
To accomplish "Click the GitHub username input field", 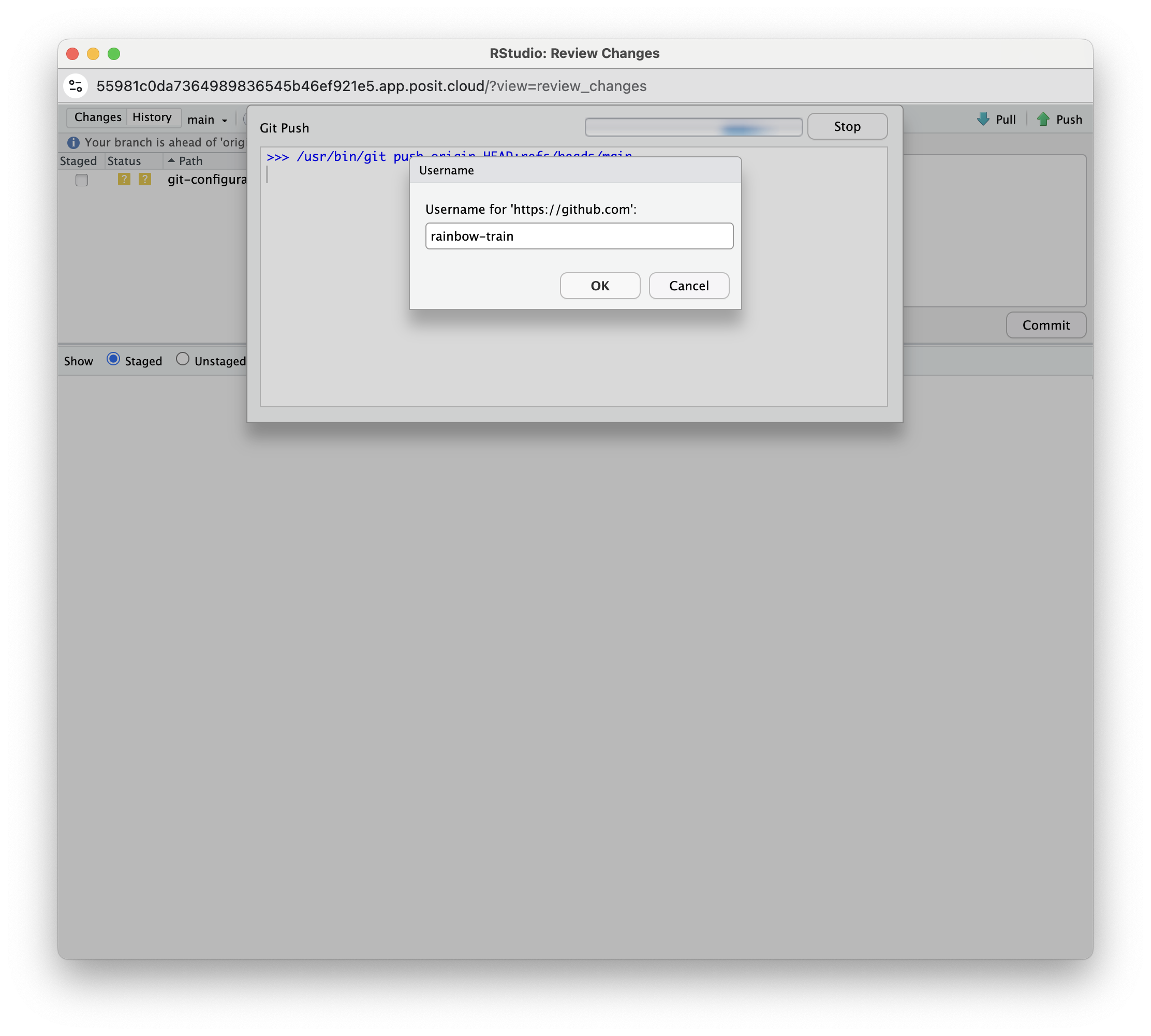I will click(578, 236).
